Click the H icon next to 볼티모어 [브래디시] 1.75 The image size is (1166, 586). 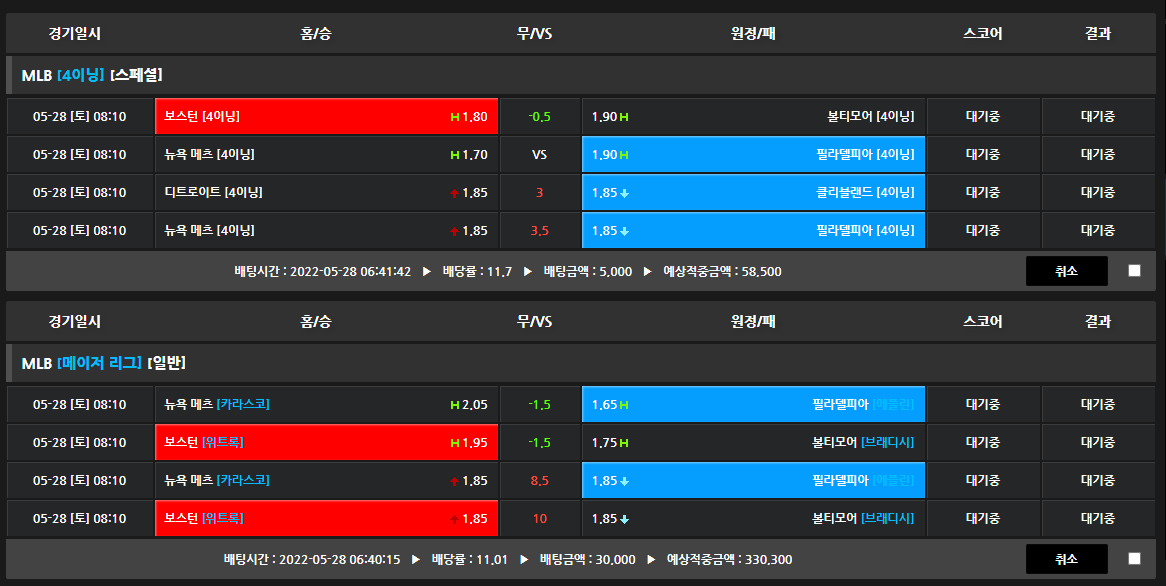(624, 443)
